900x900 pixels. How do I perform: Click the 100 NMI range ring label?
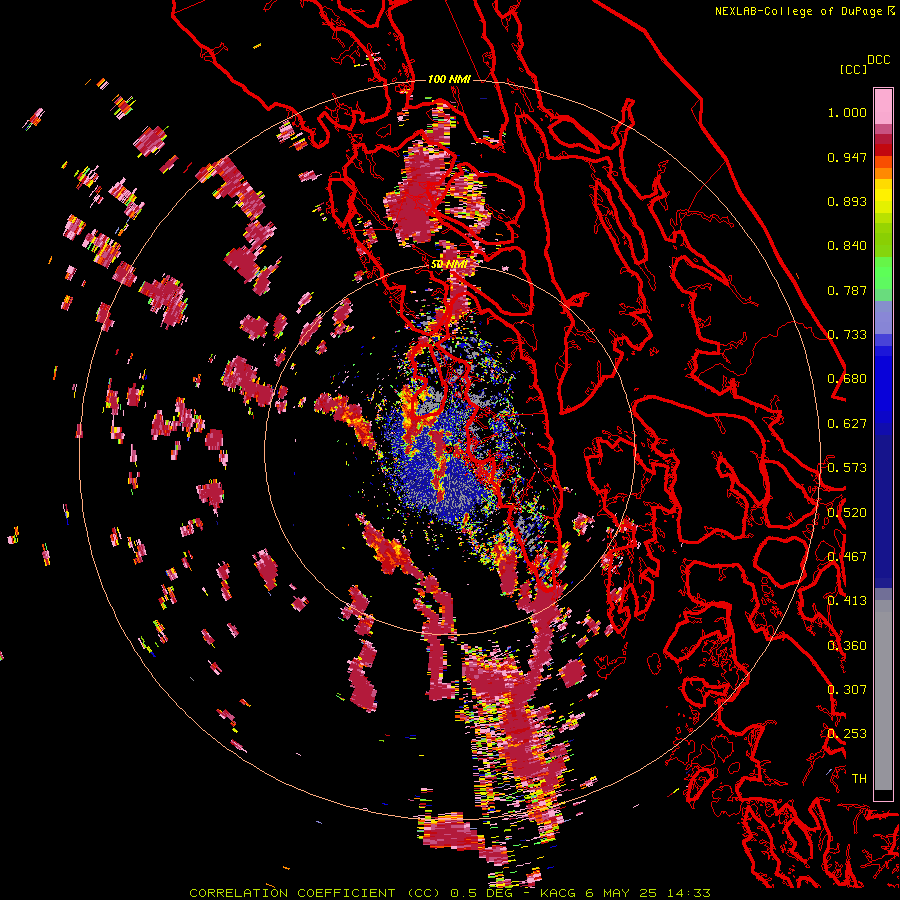(x=449, y=79)
